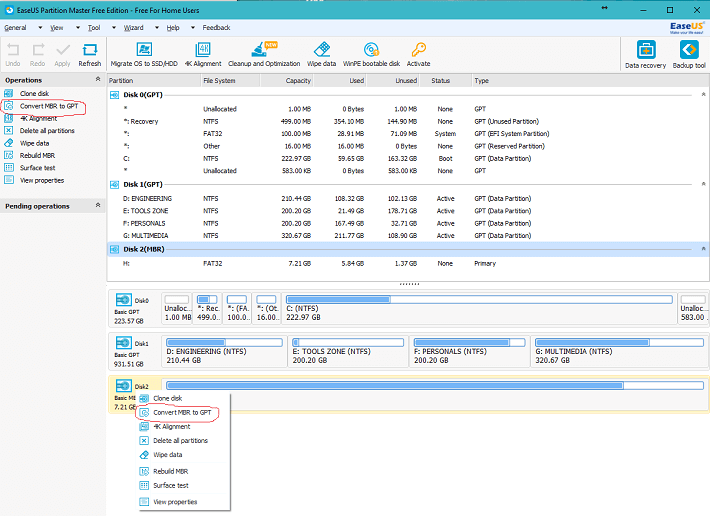Pick 4K Alignment in the context menu

pyautogui.click(x=172, y=427)
